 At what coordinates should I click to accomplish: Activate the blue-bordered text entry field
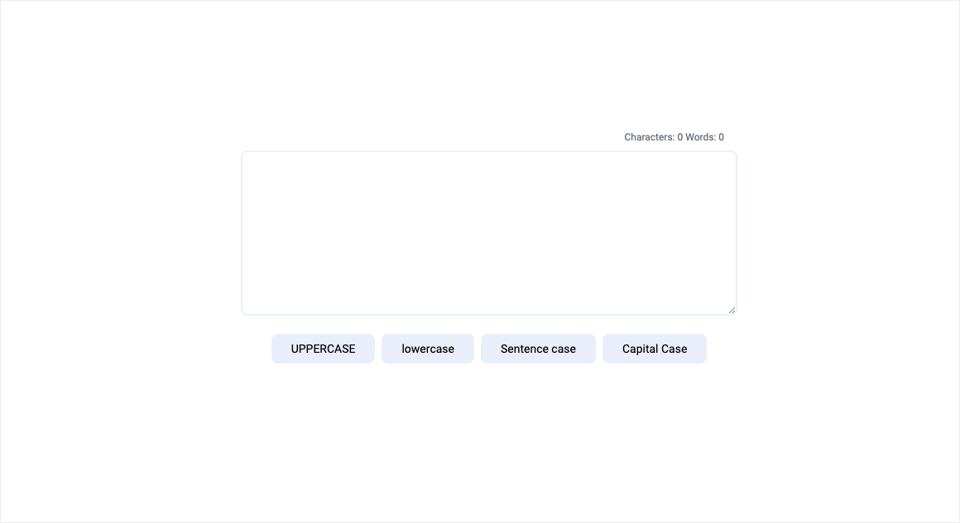tap(489, 233)
